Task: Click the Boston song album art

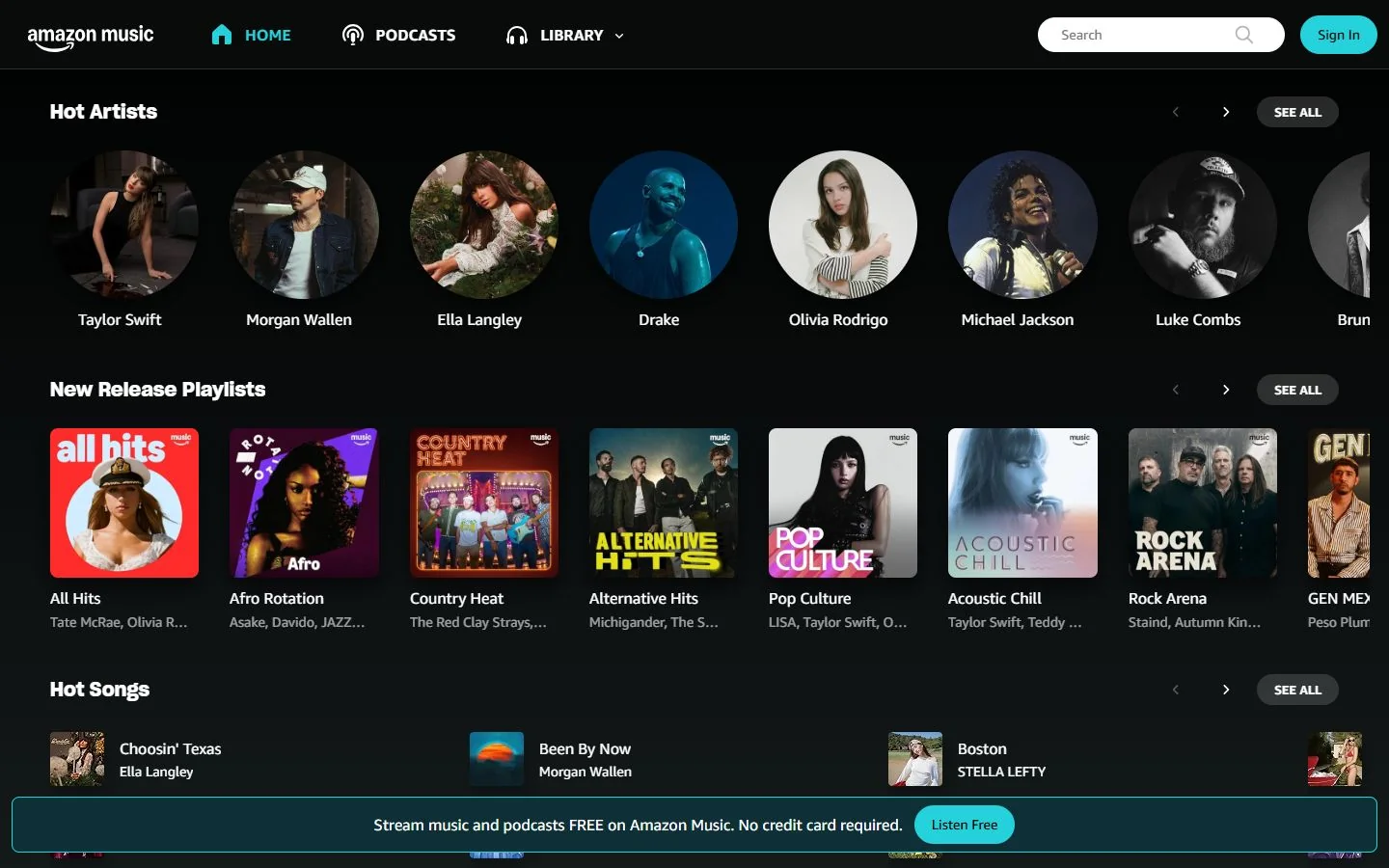Action: click(915, 759)
